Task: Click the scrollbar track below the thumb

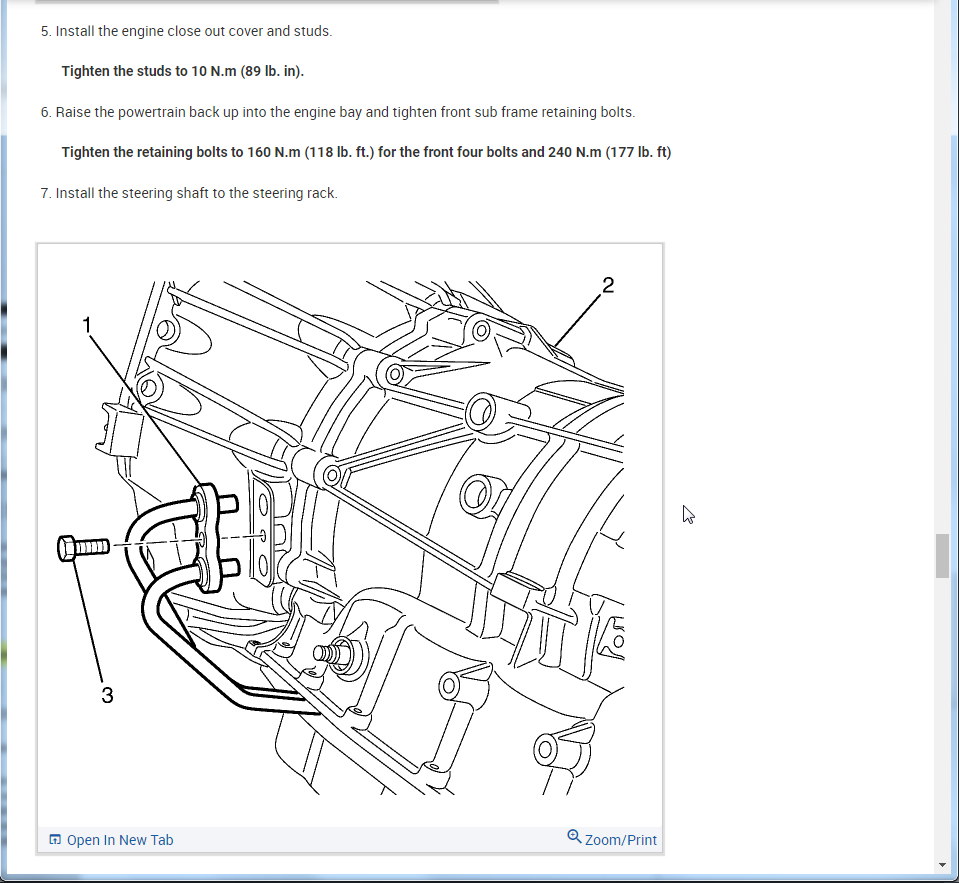Action: 942,718
